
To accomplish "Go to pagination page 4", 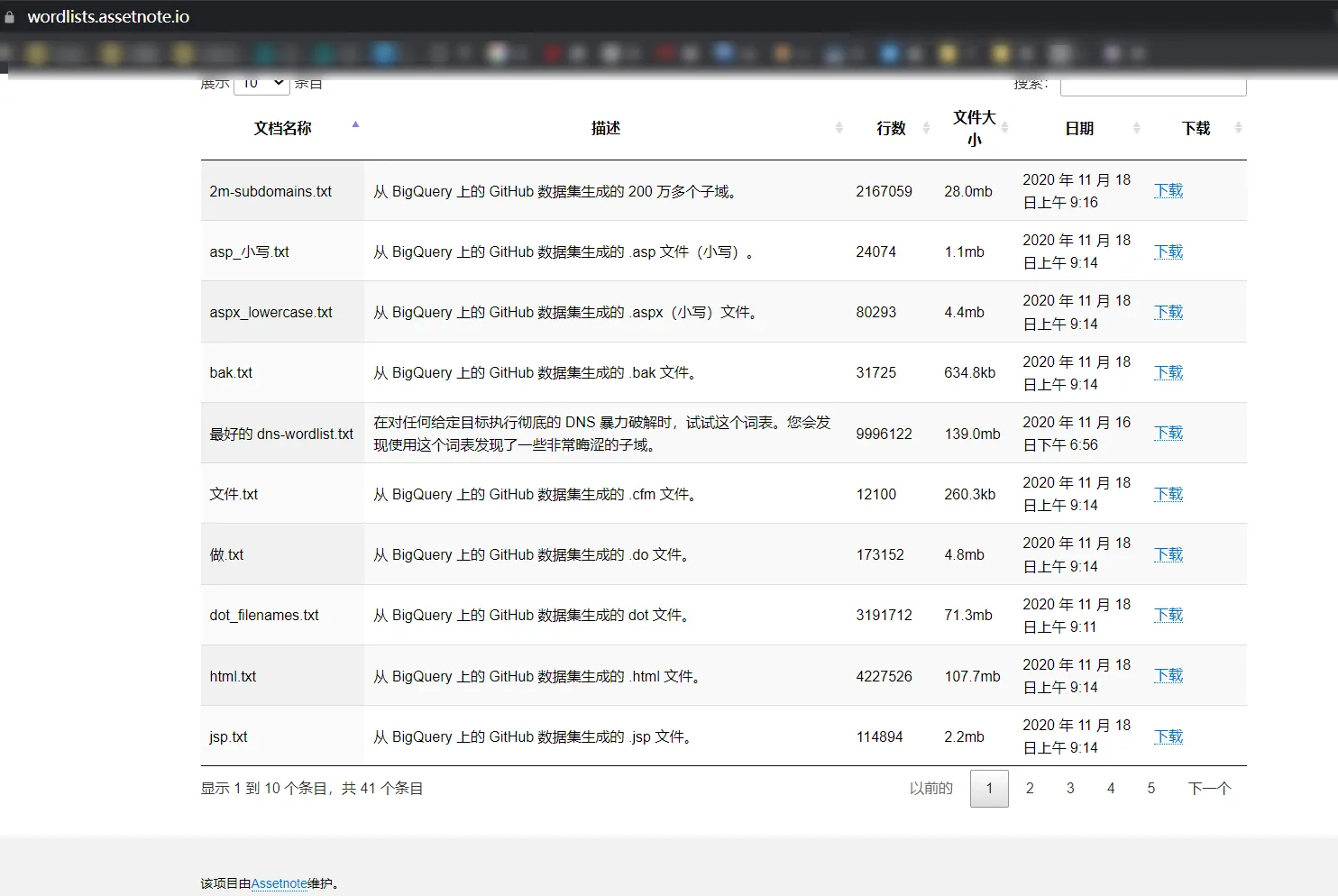I will click(x=1111, y=789).
